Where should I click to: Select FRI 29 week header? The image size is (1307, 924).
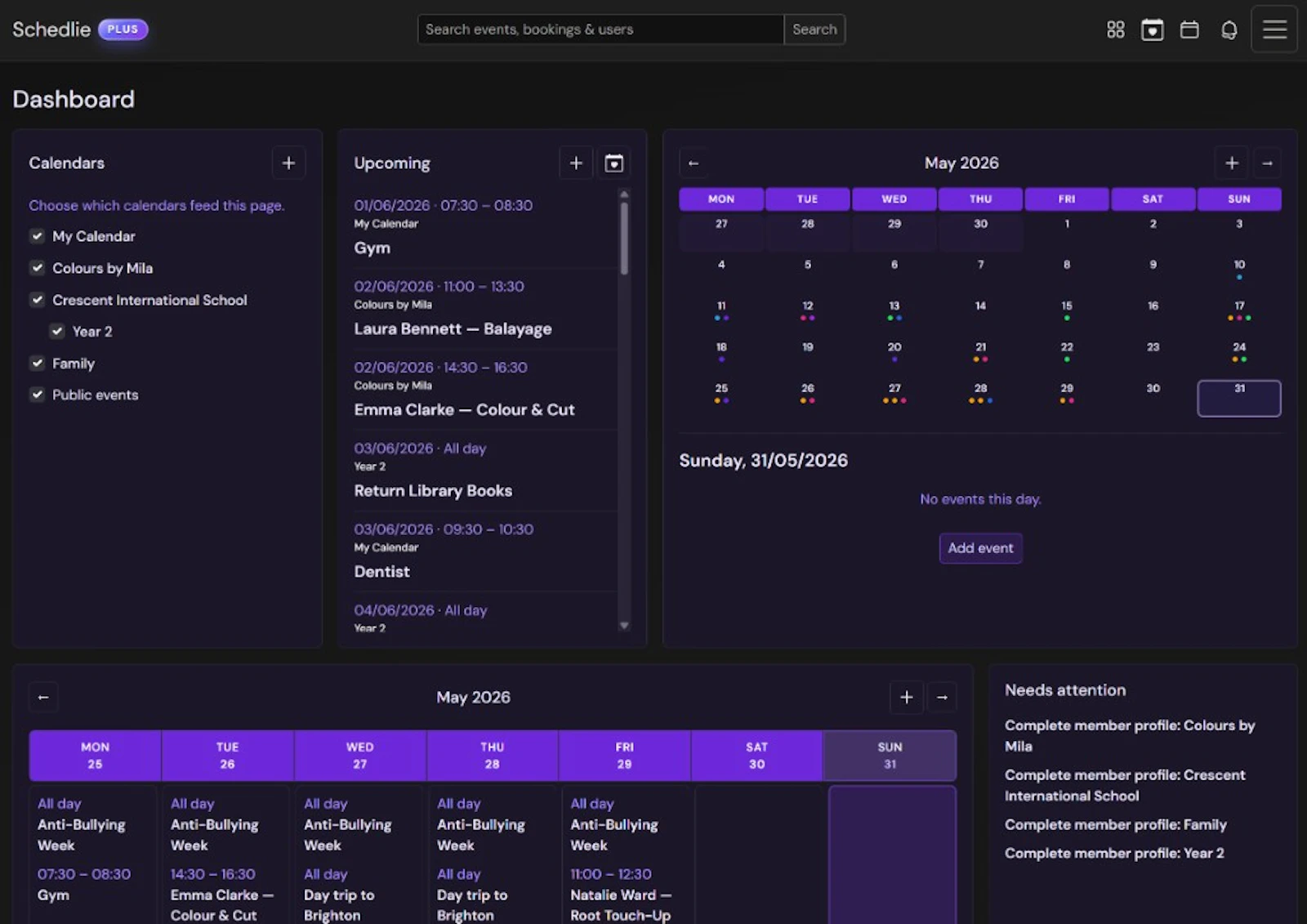pos(624,756)
